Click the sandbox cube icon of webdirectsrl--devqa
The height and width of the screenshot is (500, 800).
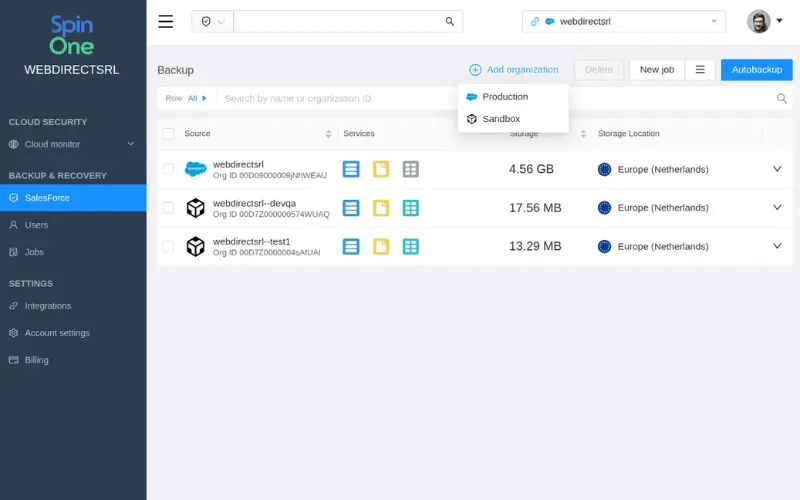(x=195, y=208)
